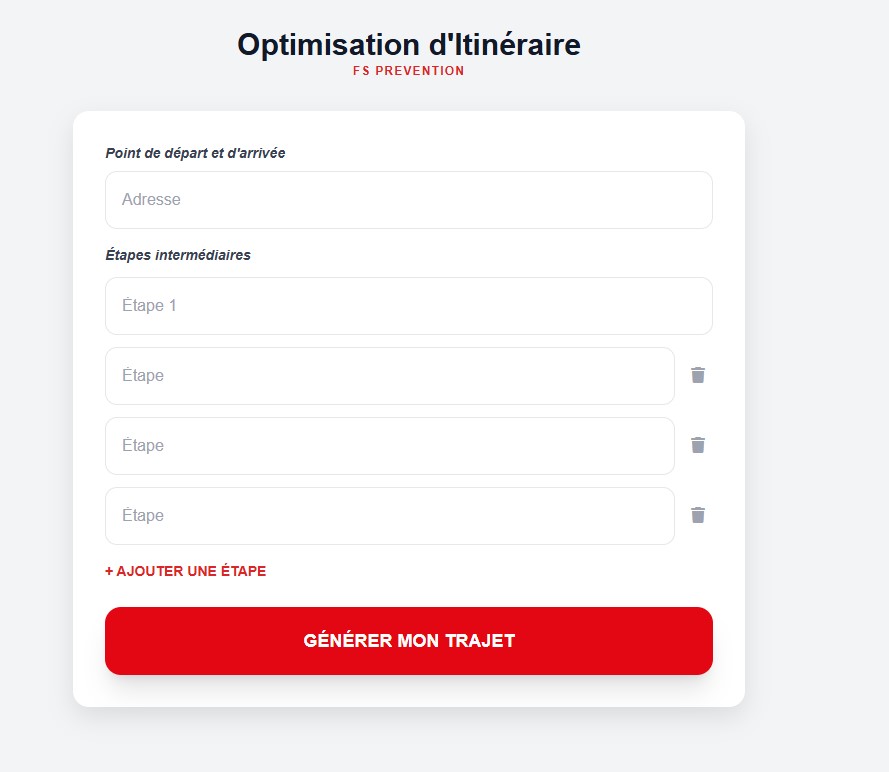Click the title Optimisation d'Itinéraire
This screenshot has width=889, height=772.
pyautogui.click(x=408, y=44)
